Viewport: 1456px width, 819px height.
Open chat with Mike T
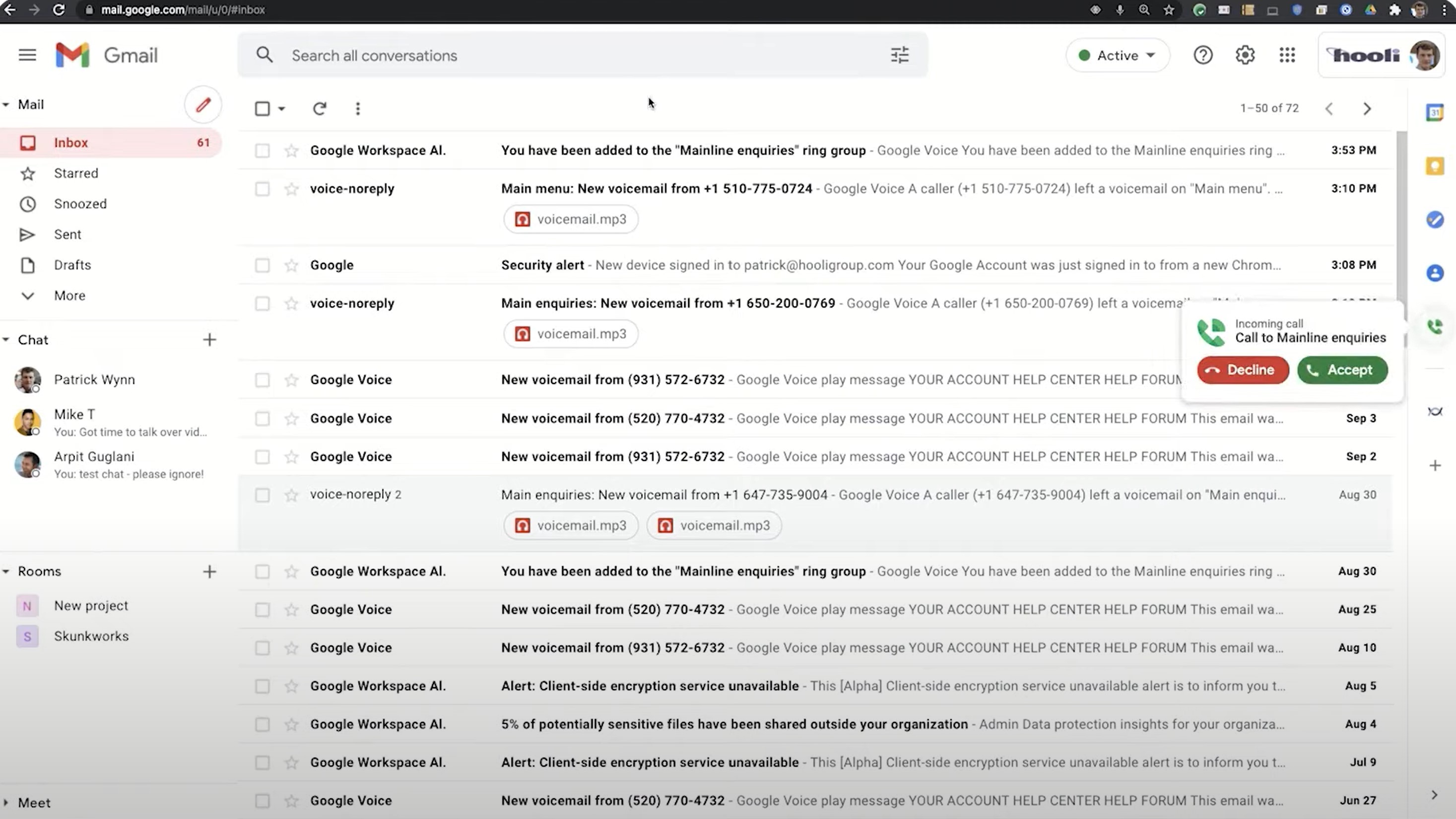[x=111, y=422]
